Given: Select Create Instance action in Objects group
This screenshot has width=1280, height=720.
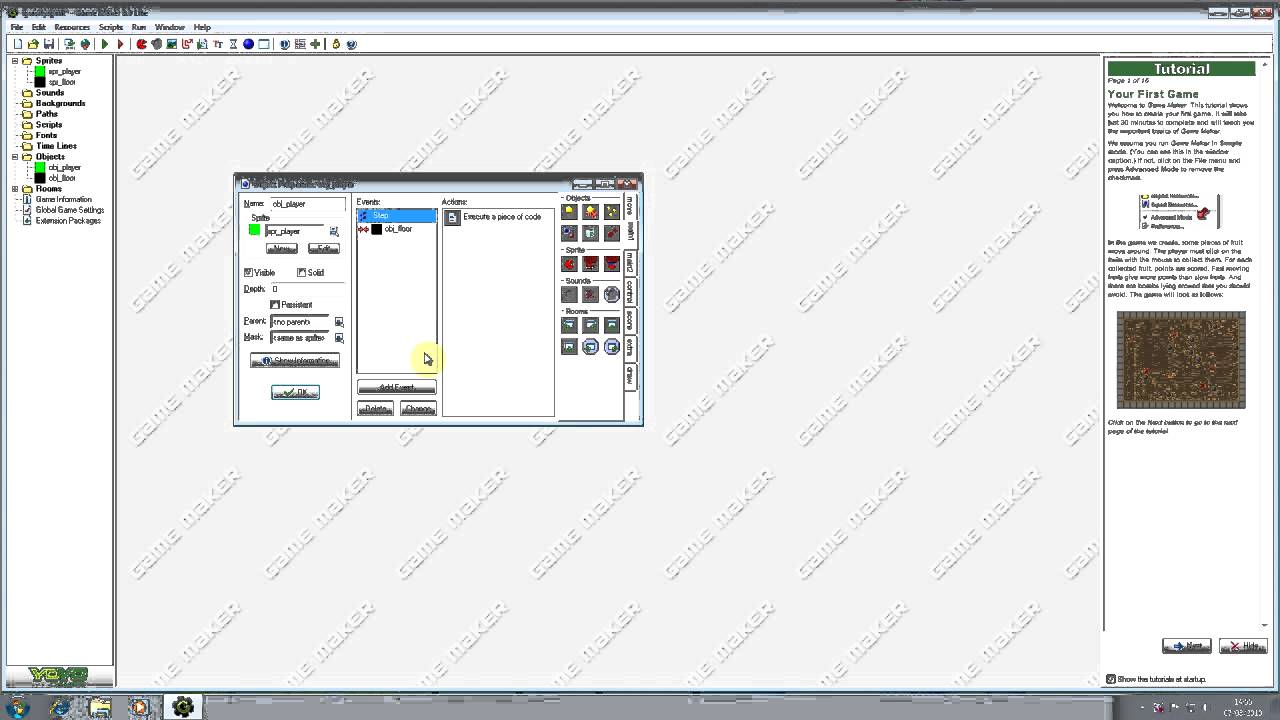Looking at the screenshot, I should point(569,212).
